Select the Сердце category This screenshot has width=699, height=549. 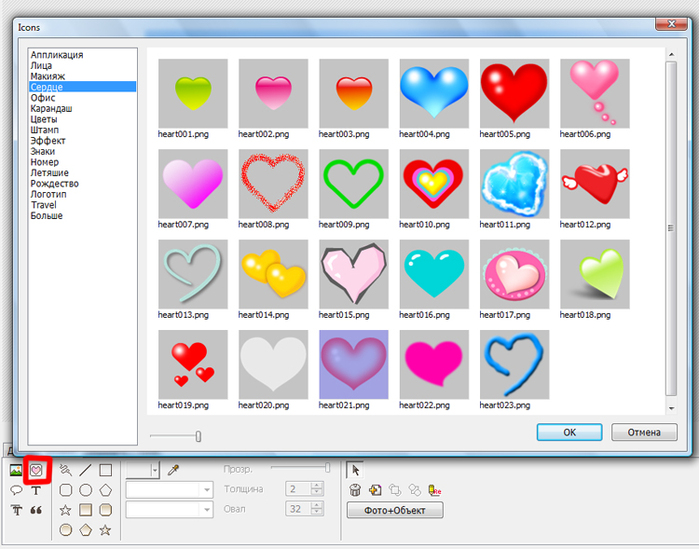click(82, 87)
